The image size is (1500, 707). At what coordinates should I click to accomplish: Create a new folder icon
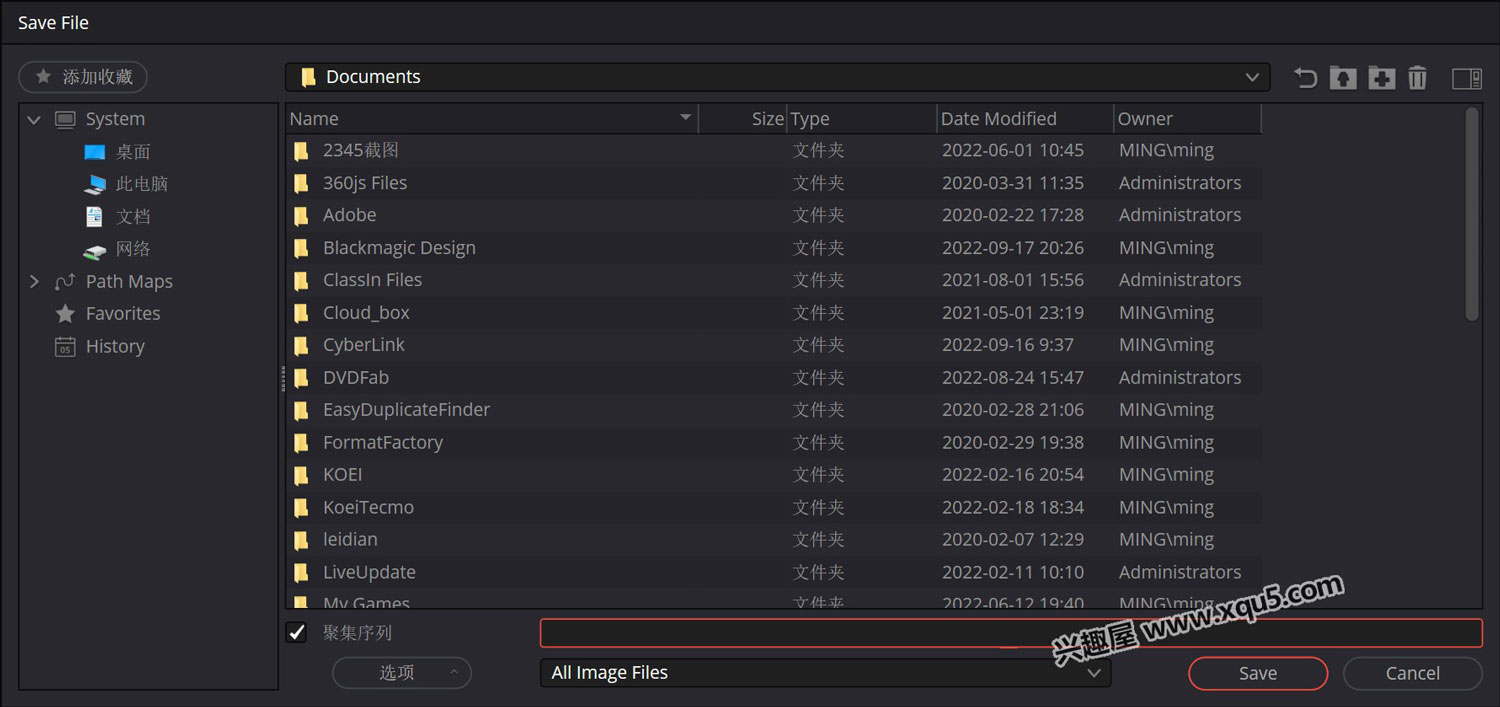coord(1381,78)
